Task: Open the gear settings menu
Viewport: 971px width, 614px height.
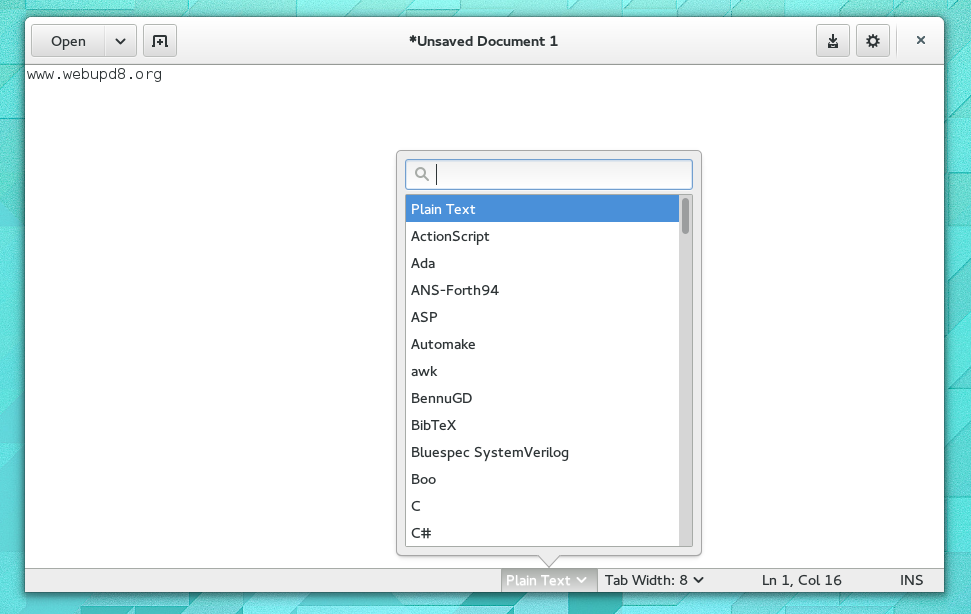Action: 872,41
